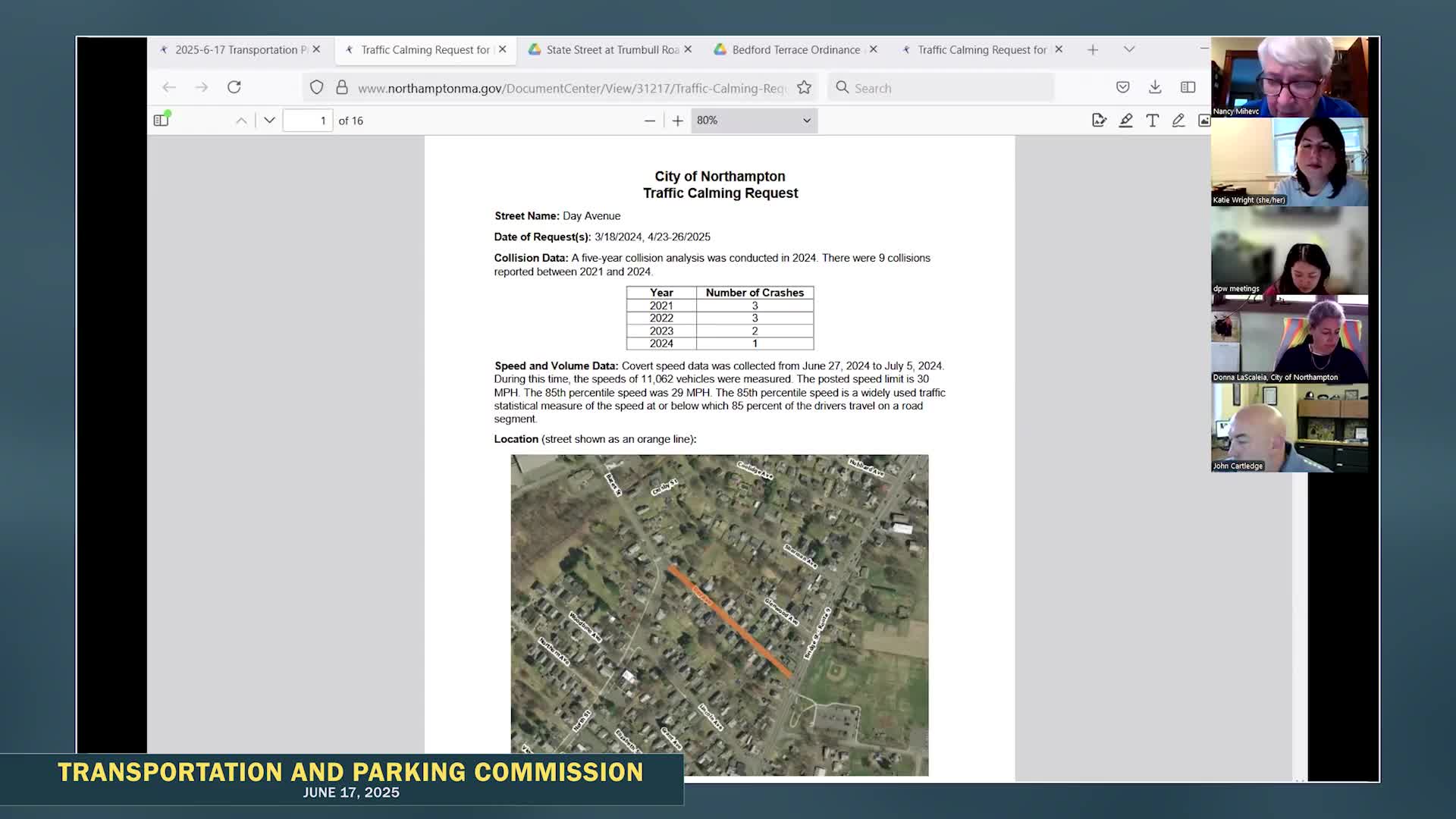The width and height of the screenshot is (1456, 819).
Task: Select the PDF text annotation tool
Action: pos(1153,121)
